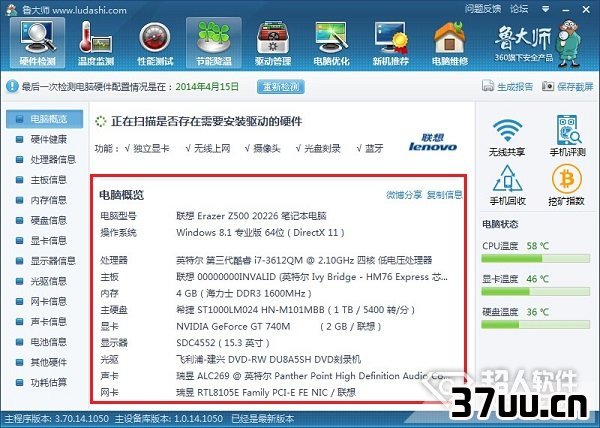Viewport: 600px width, 428px height.
Task: Click Ivy Bridge HM76 motherboard text
Action: 312,277
